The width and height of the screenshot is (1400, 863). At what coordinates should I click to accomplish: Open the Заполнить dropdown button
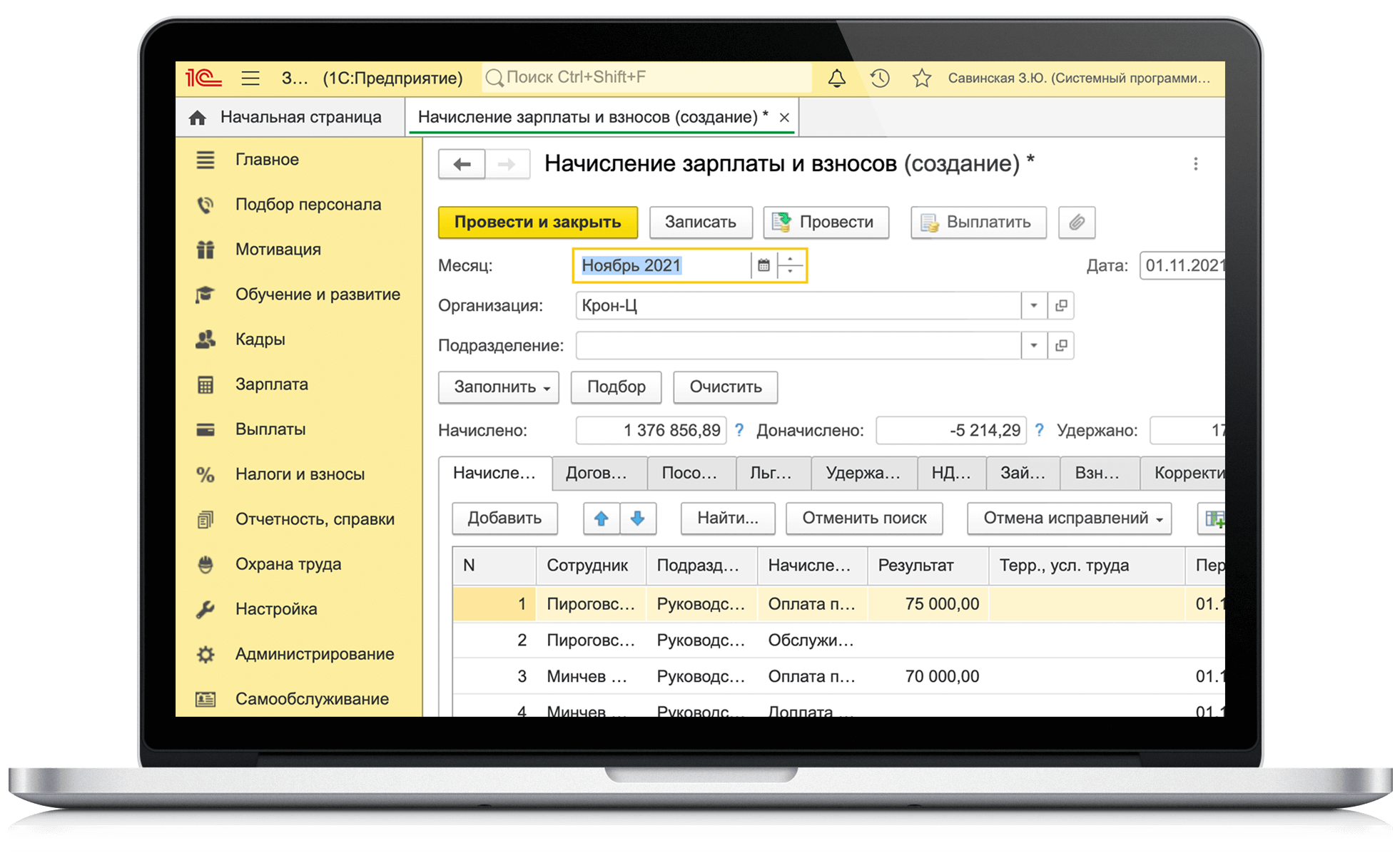click(x=498, y=387)
